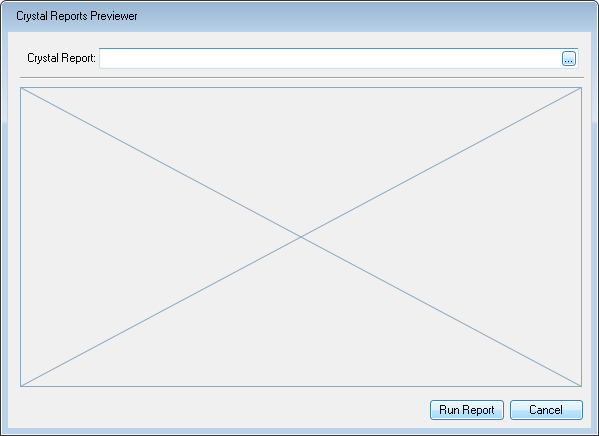Click the word 'Report' on Run Report button
599x436 pixels.
[478, 410]
